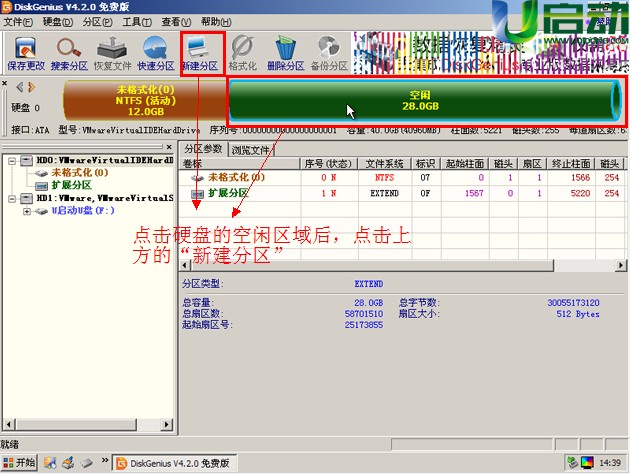The height and width of the screenshot is (474, 630).
Task: Click the 文件系统 column header
Action: click(x=385, y=163)
